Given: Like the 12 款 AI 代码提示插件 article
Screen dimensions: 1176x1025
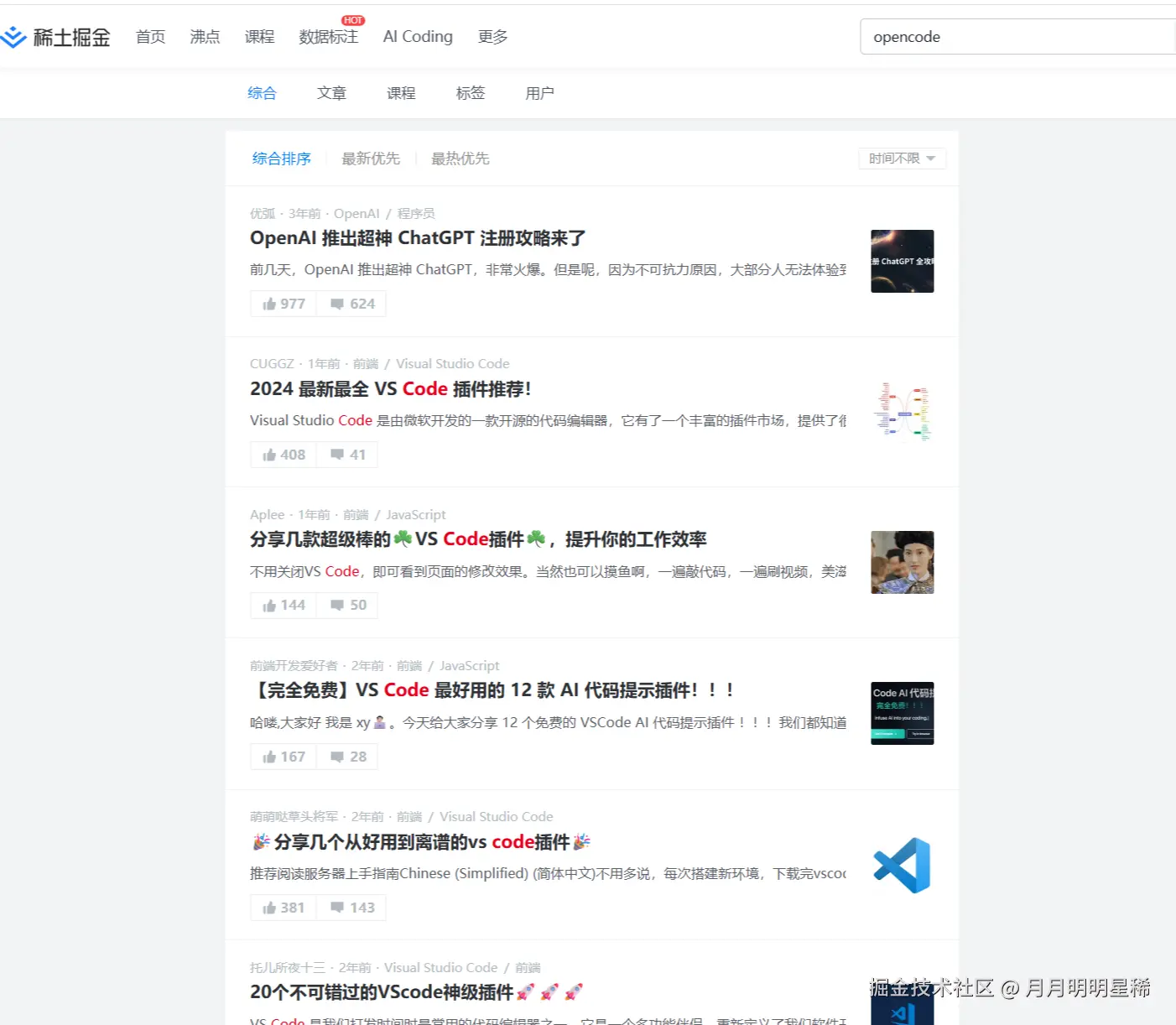Looking at the screenshot, I should tap(284, 757).
